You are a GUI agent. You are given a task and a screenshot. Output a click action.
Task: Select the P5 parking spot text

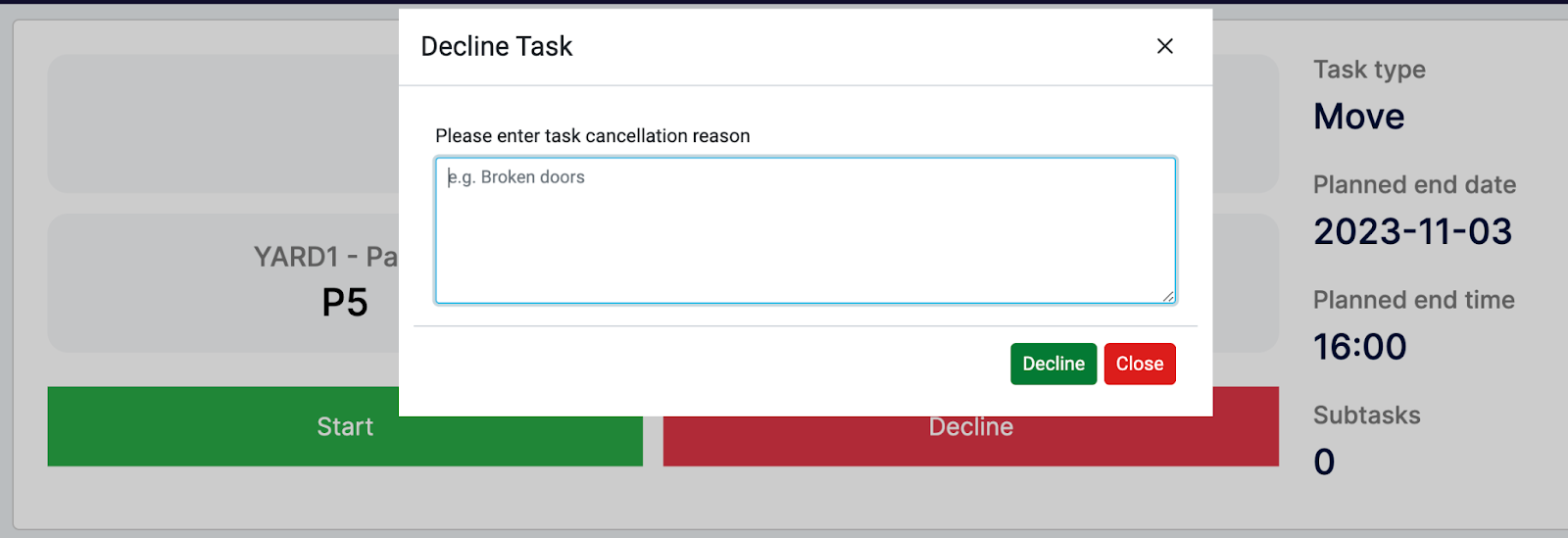345,303
